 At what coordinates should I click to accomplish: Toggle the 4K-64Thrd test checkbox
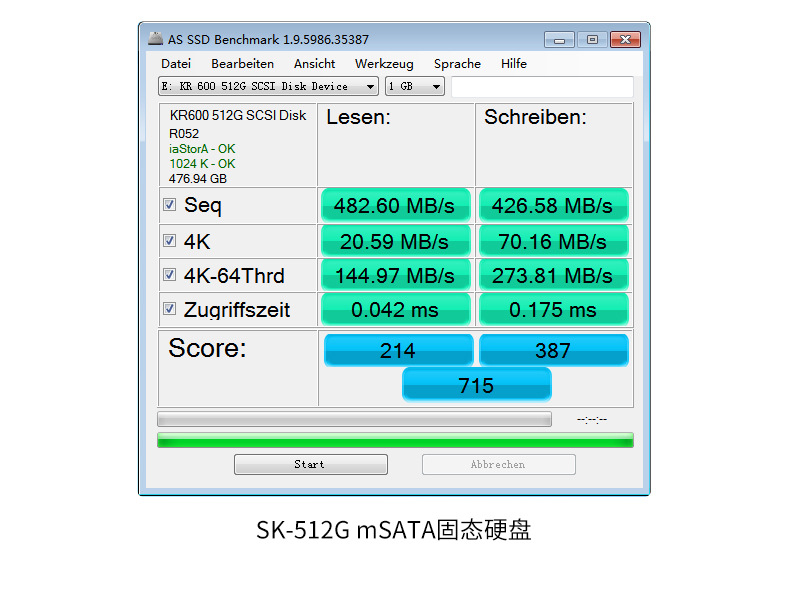tap(170, 275)
